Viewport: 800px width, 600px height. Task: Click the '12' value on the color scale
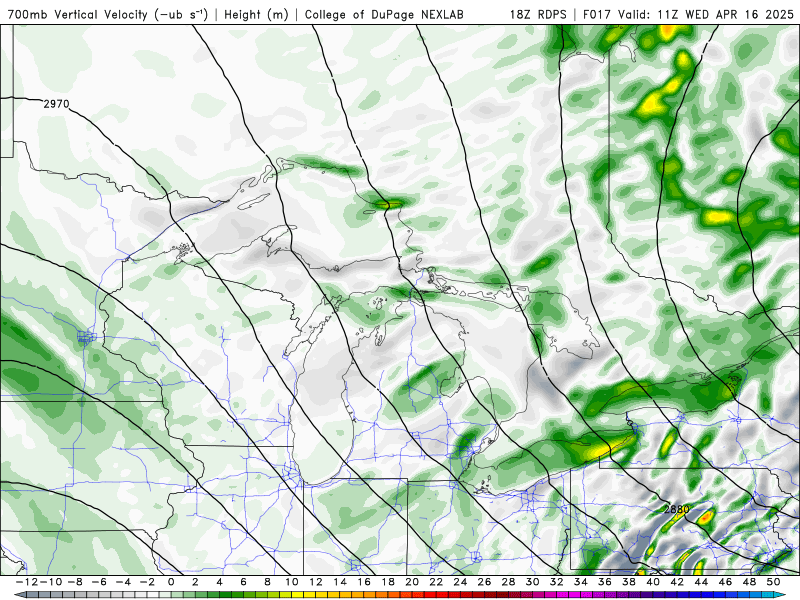tap(316, 582)
